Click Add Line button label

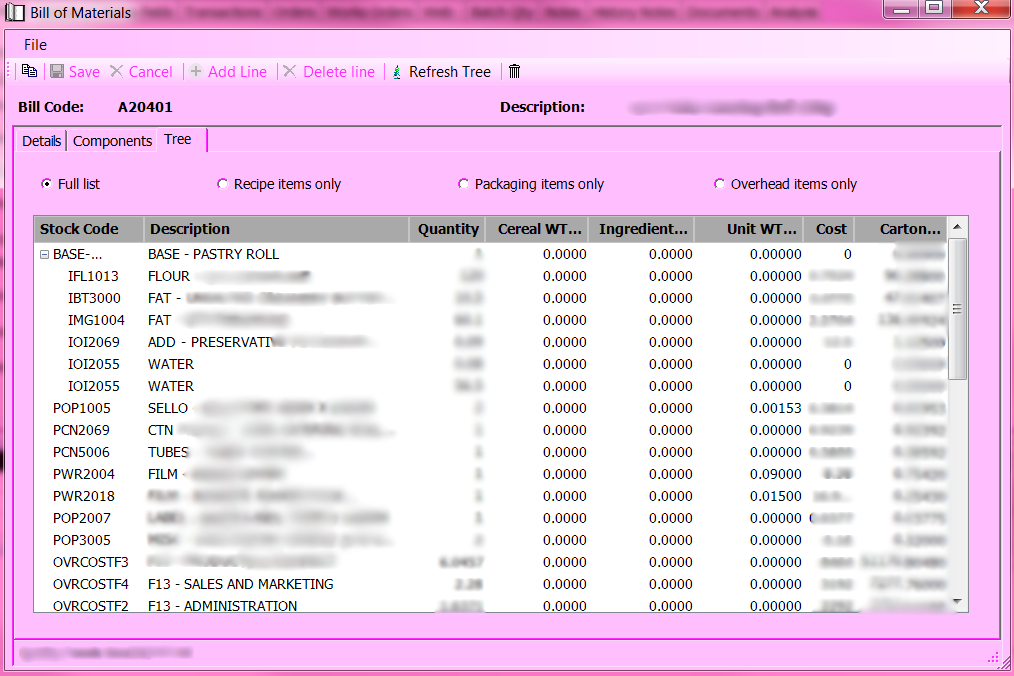(x=237, y=72)
